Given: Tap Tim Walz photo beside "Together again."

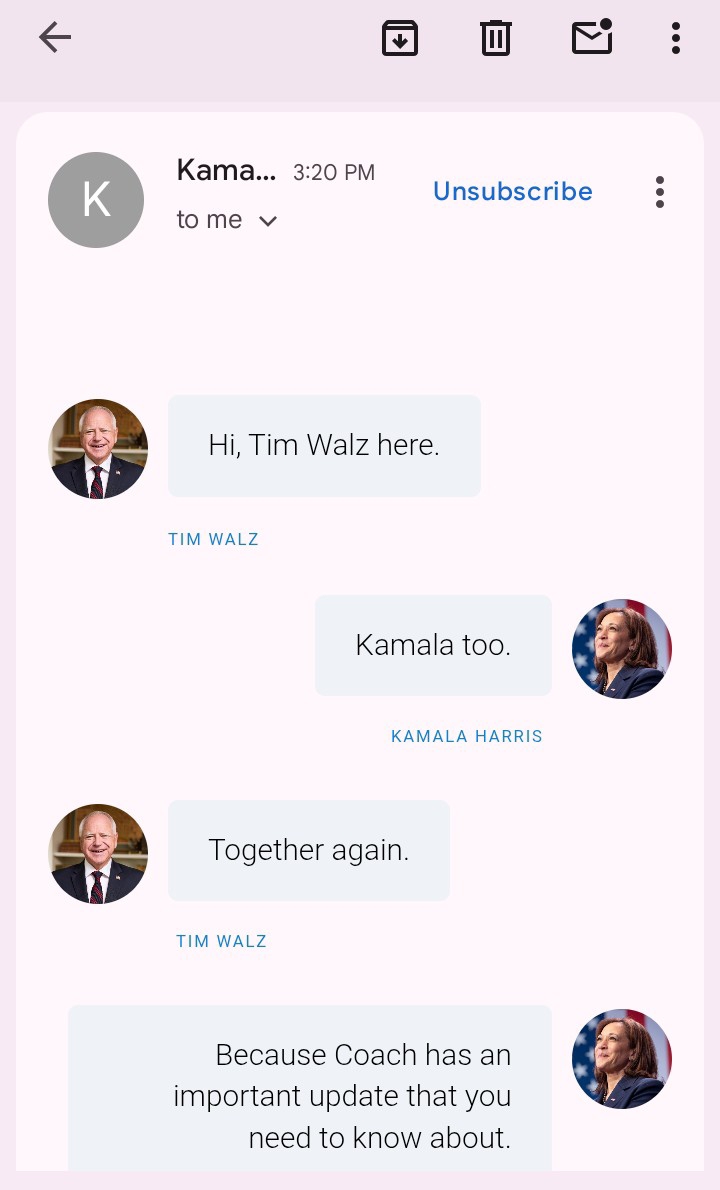Looking at the screenshot, I should 98,854.
